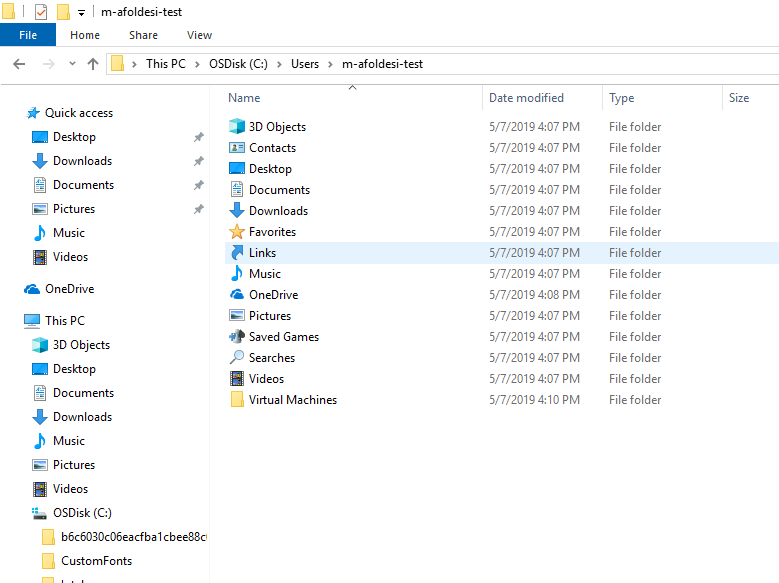The height and width of the screenshot is (583, 779).
Task: Click the 4:10 PM date of Virtual Machines
Action: tap(534, 400)
